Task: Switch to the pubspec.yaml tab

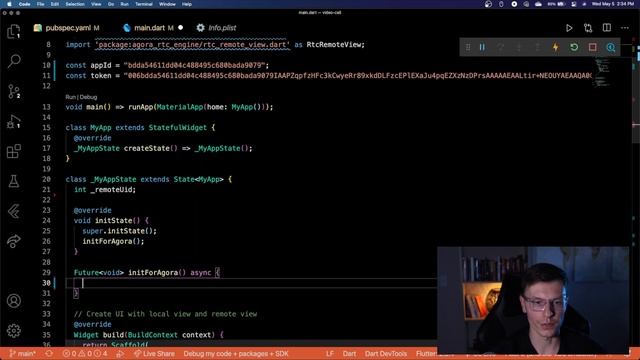Action: click(x=67, y=28)
